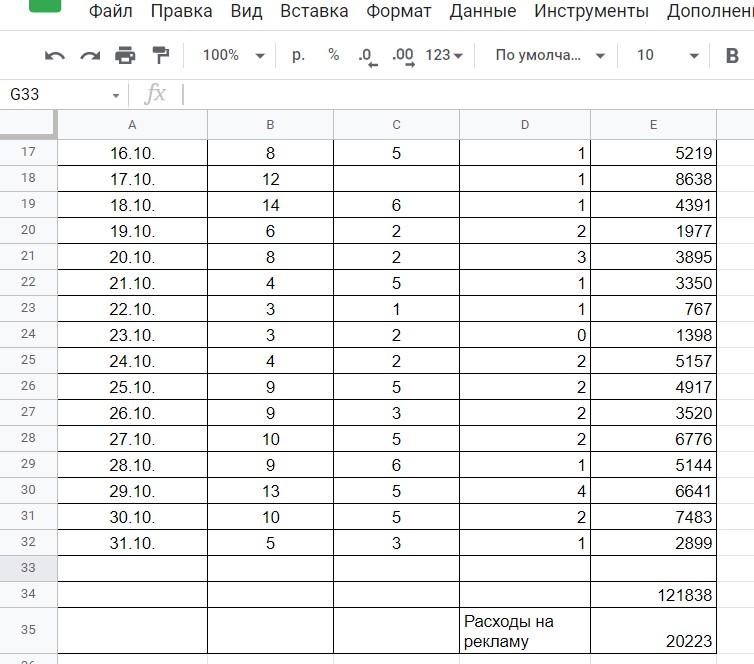Toggle bold formatting B button

[x=732, y=56]
